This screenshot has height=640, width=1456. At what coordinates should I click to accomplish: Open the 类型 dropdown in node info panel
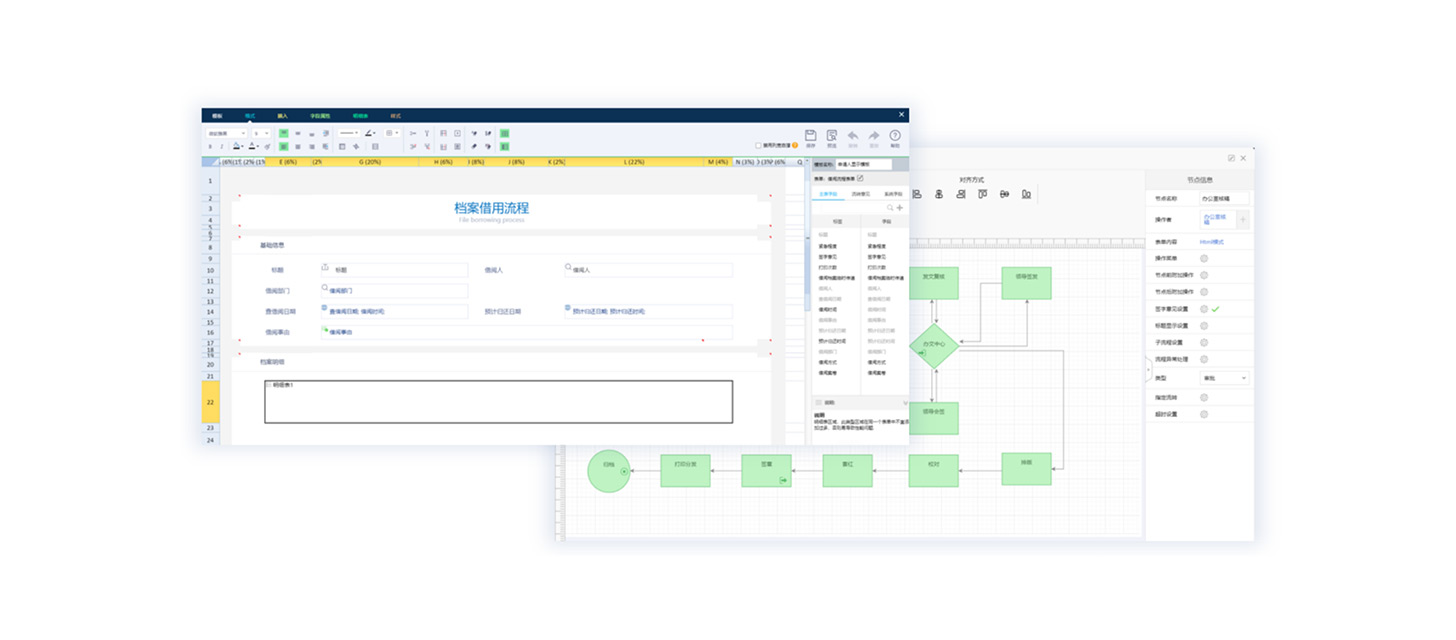(x=1224, y=378)
